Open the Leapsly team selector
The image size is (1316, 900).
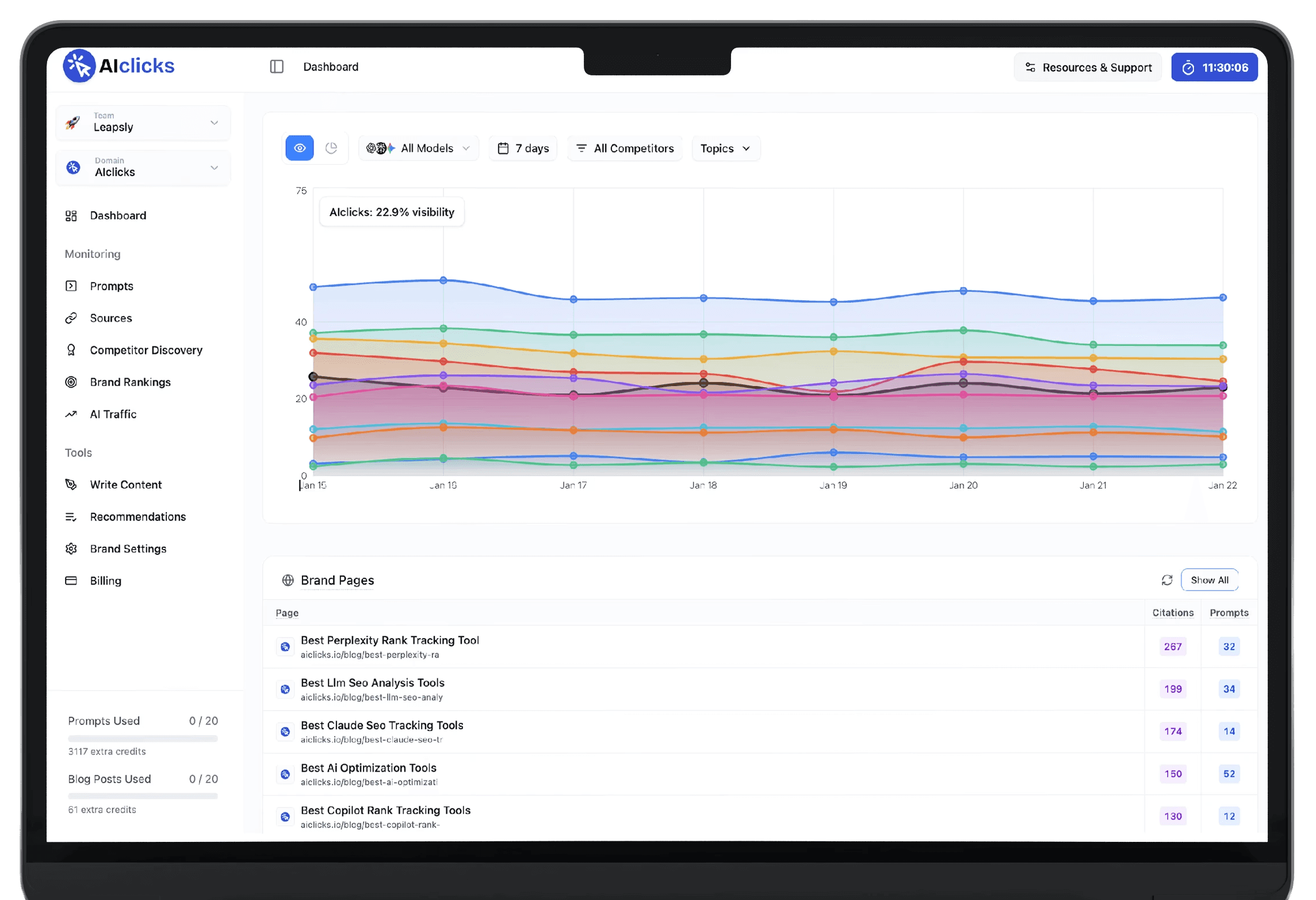143,123
